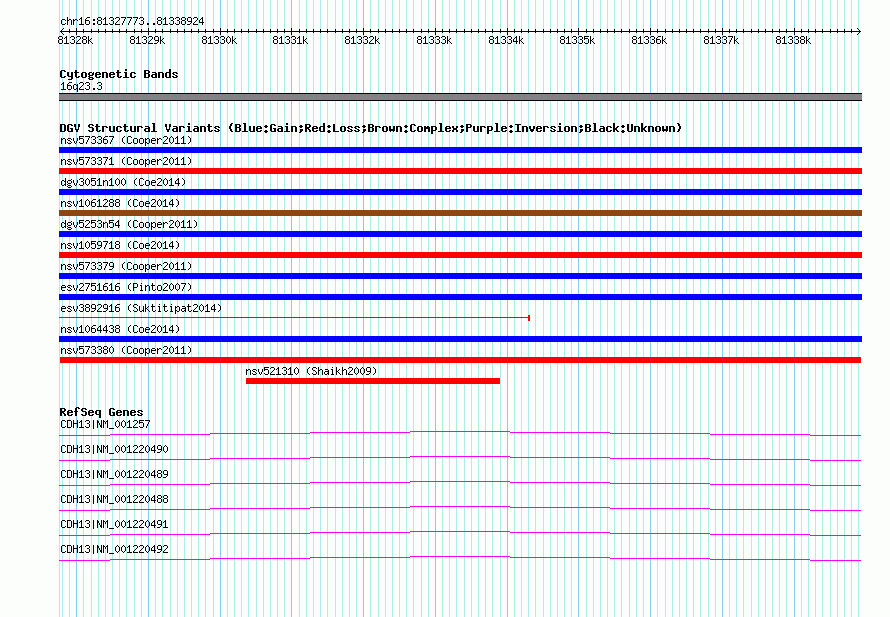Open gene CDH13|NM_001257 label
The width and height of the screenshot is (890, 617).
click(105, 424)
